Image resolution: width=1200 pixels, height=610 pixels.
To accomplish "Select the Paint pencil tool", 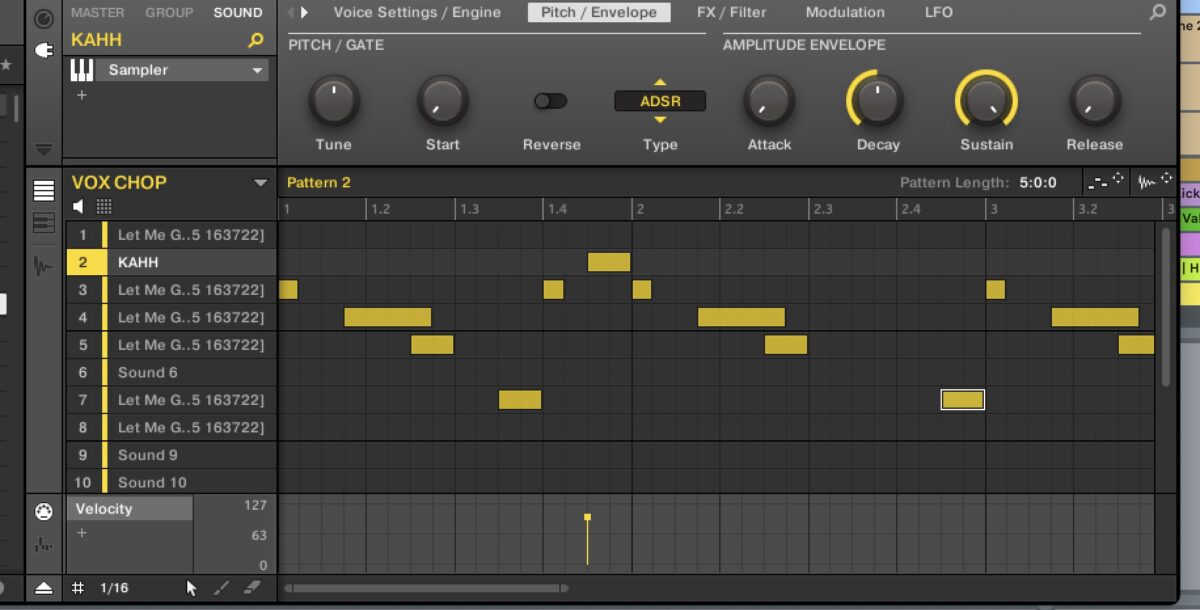I will [220, 588].
